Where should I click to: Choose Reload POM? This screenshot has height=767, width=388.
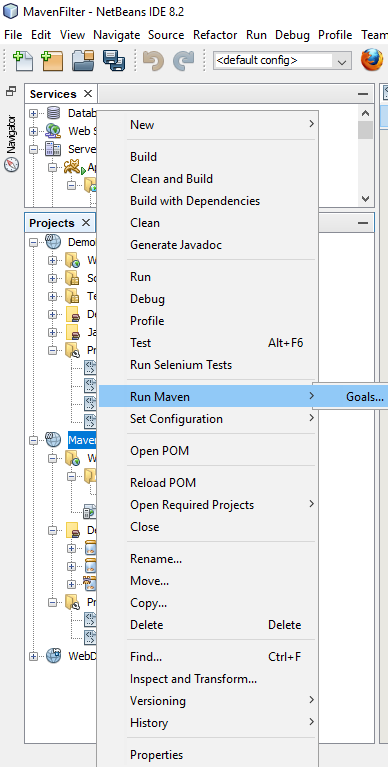click(208, 483)
